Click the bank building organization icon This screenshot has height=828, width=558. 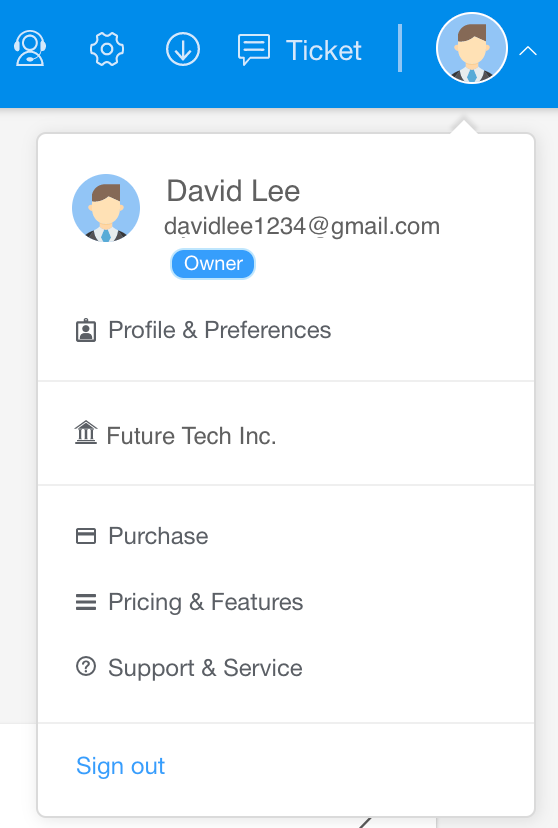pyautogui.click(x=86, y=432)
